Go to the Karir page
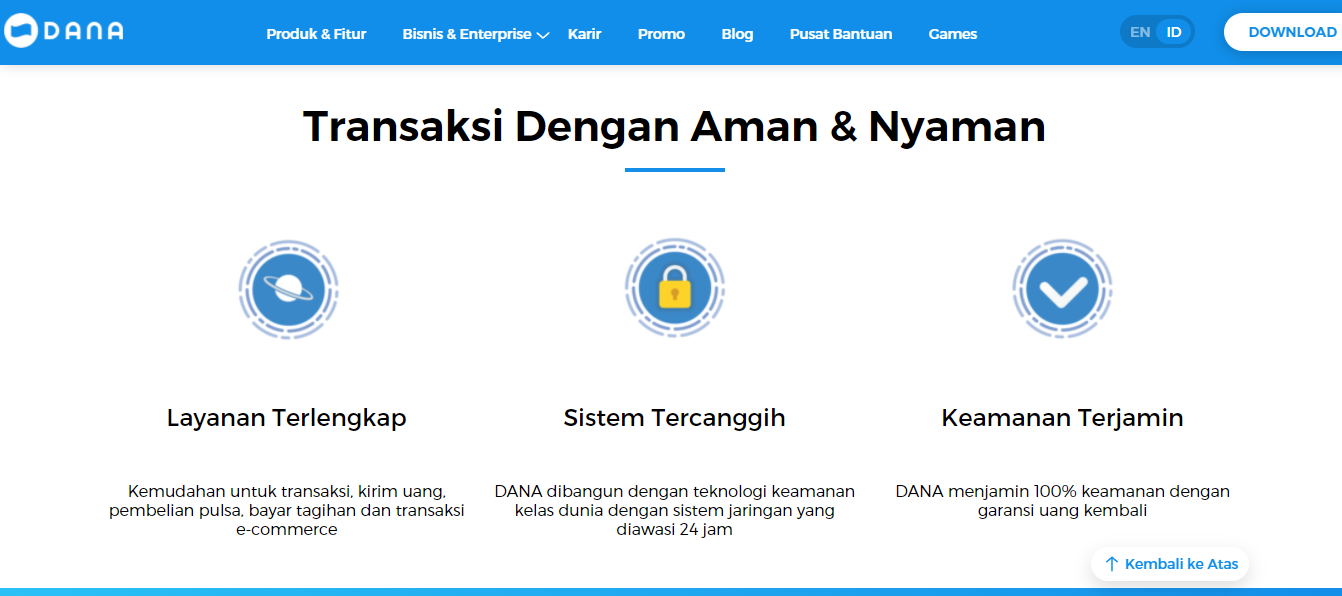 click(x=585, y=34)
